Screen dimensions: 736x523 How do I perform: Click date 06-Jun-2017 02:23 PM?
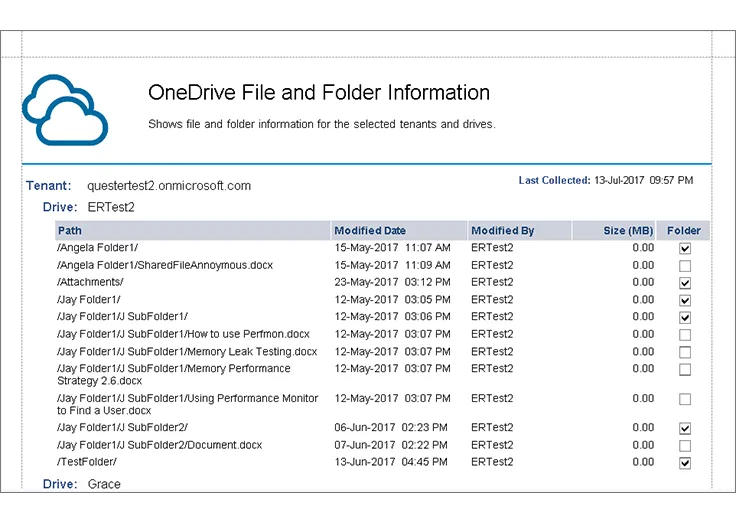coord(391,427)
